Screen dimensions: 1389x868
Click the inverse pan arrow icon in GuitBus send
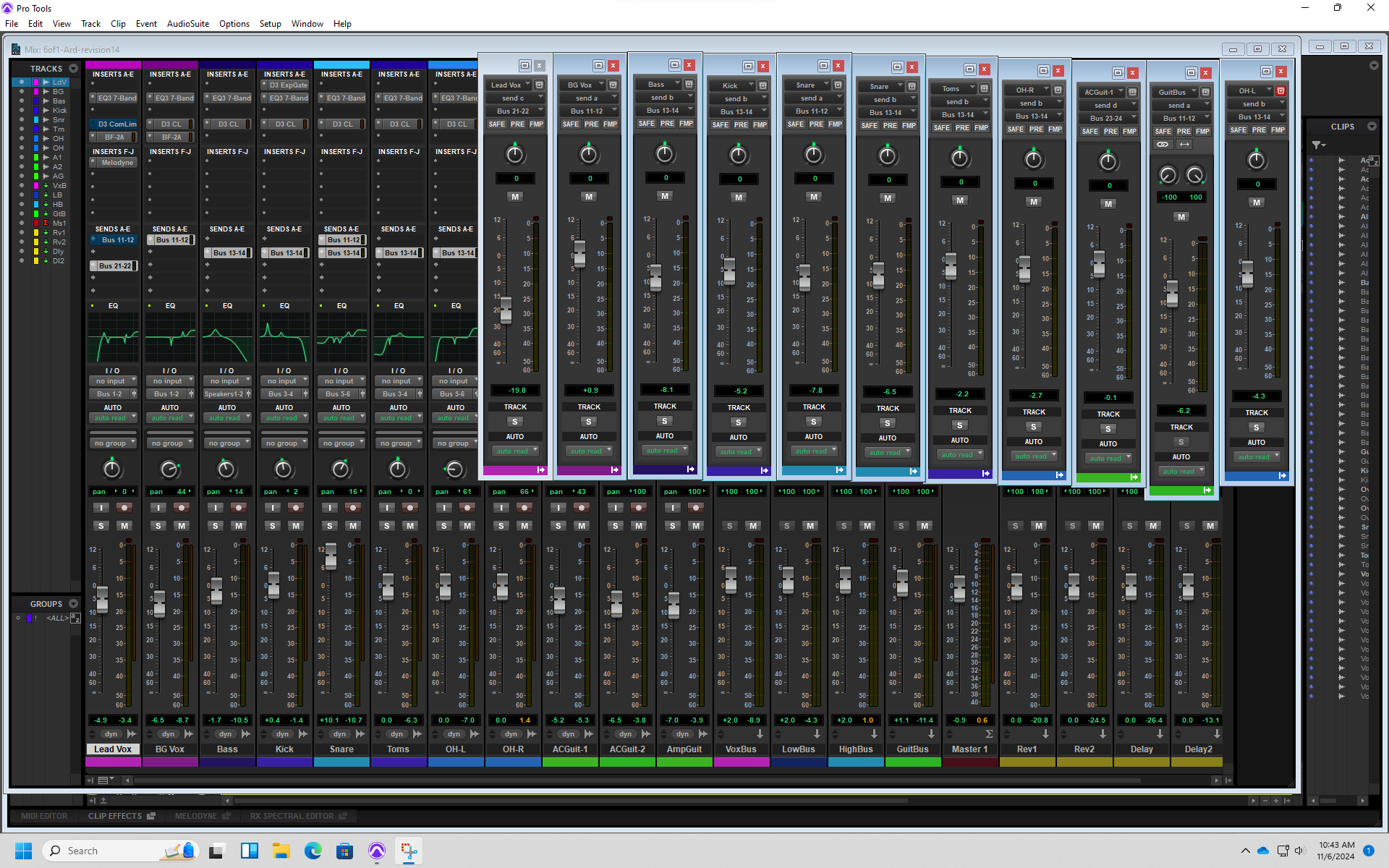1184,145
